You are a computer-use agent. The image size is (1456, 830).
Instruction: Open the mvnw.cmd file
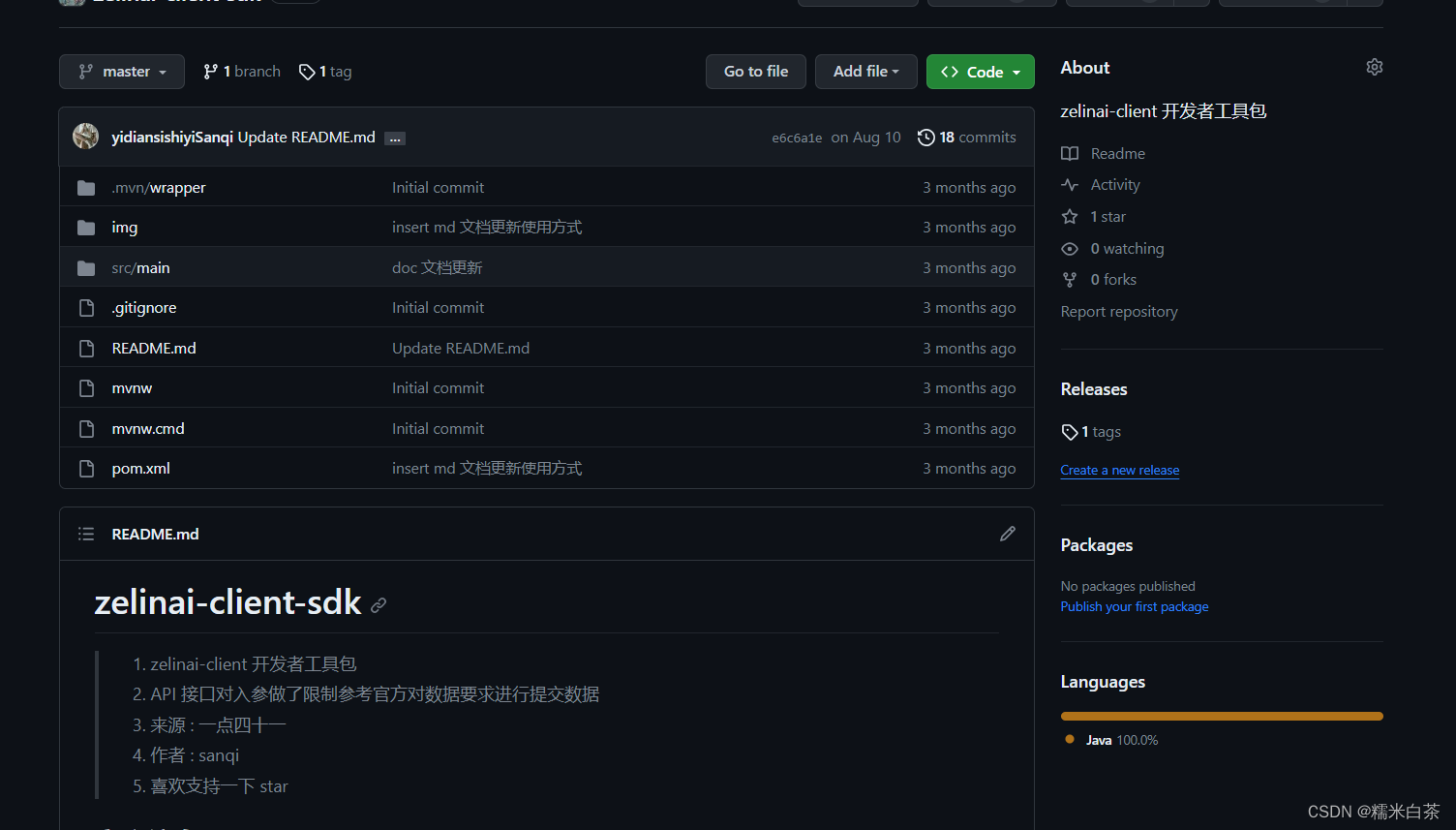148,429
